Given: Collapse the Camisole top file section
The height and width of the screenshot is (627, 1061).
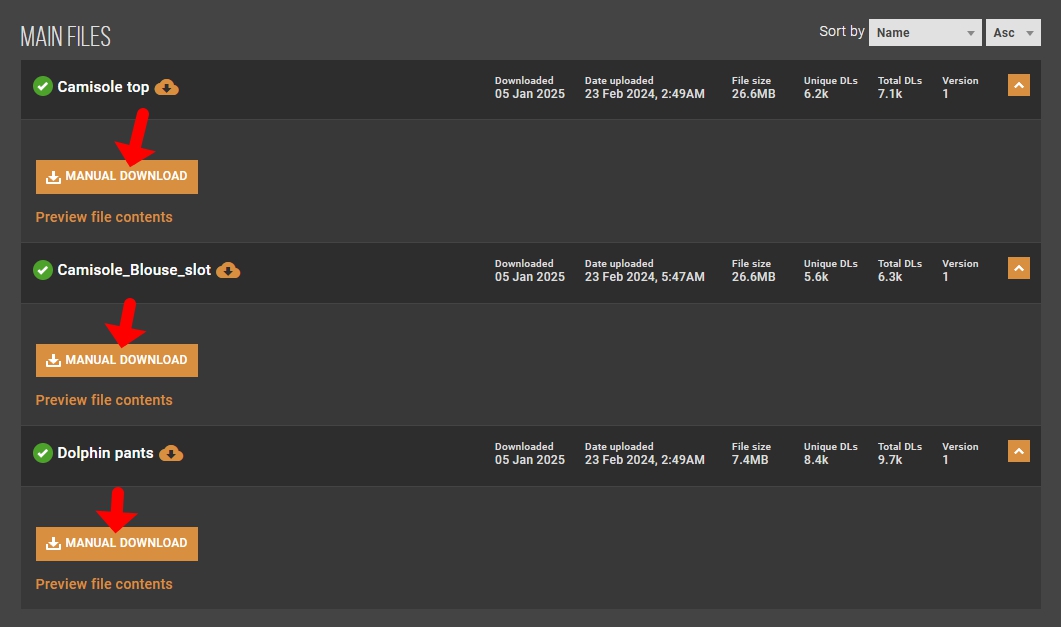Looking at the screenshot, I should pyautogui.click(x=1018, y=86).
